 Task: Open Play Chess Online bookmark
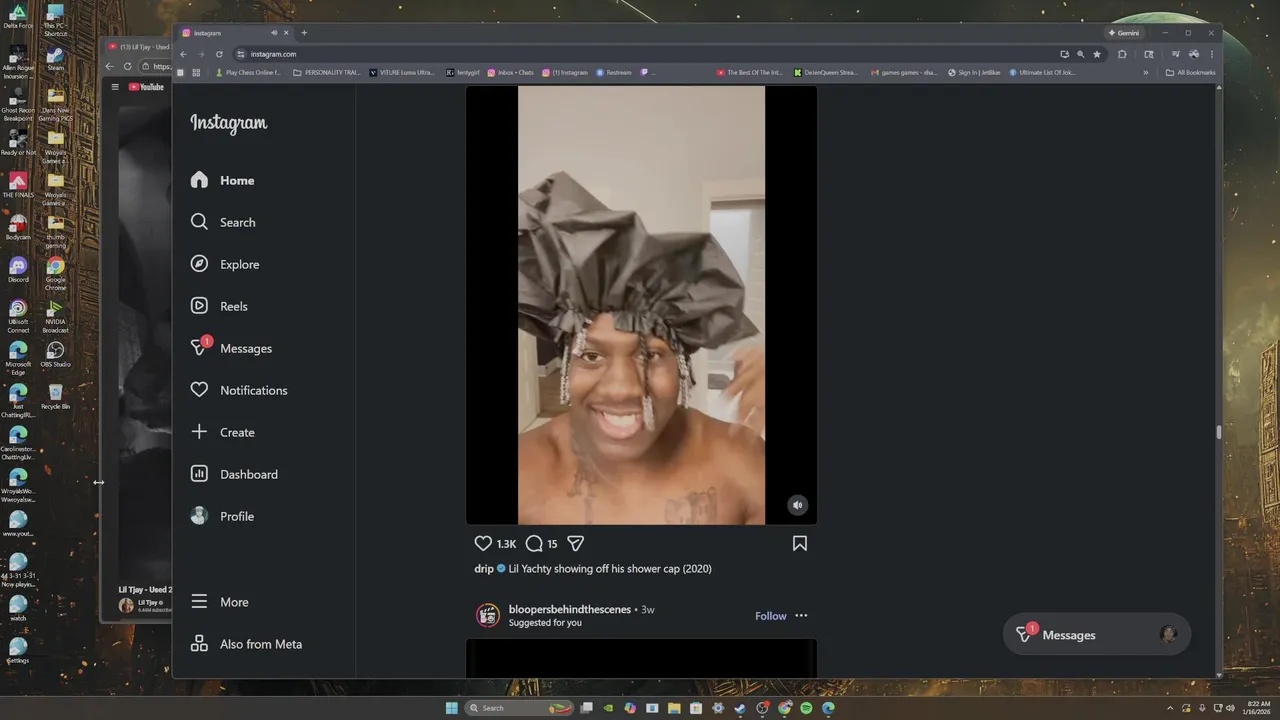(x=249, y=72)
